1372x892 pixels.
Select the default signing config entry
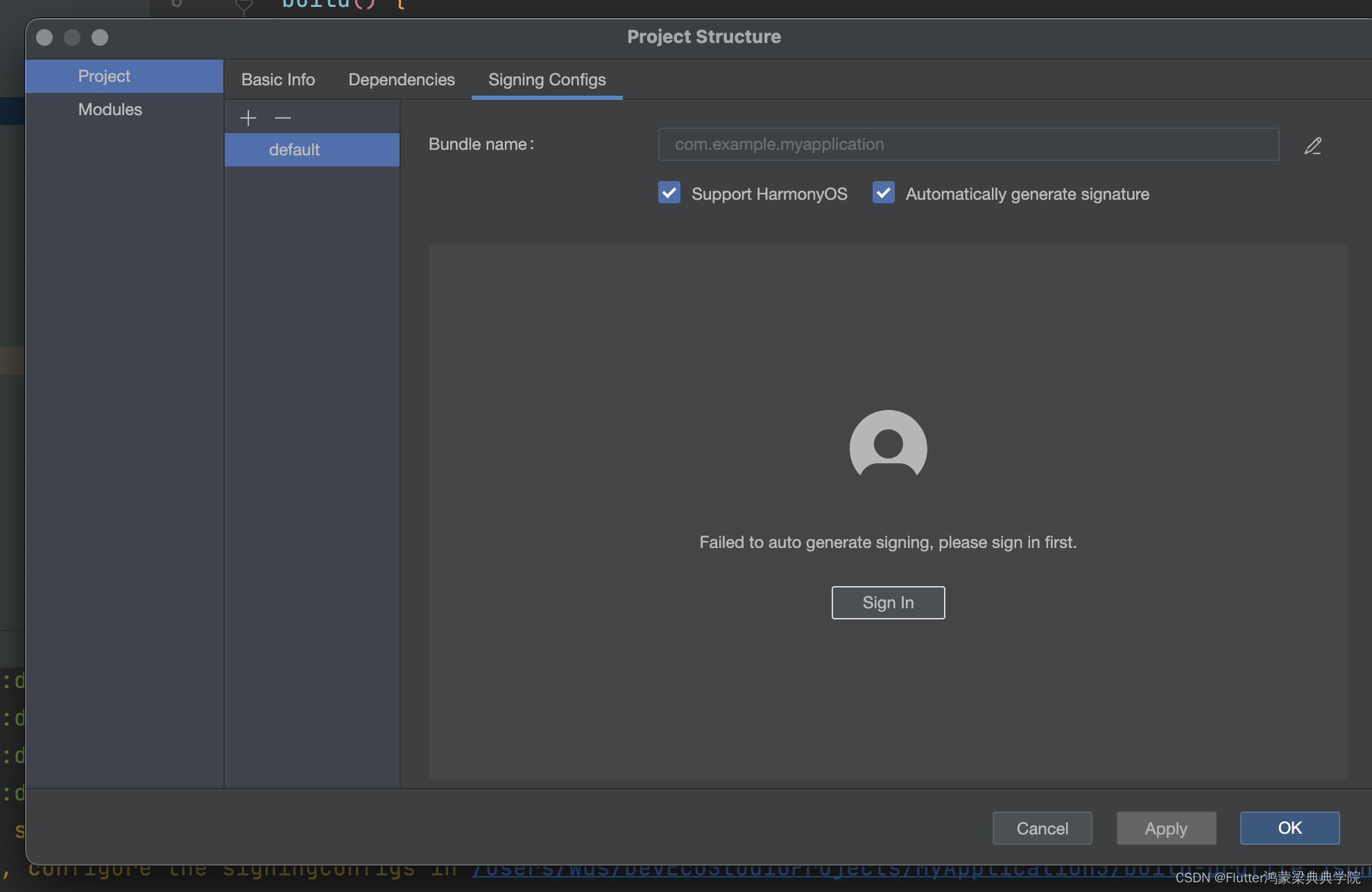tap(312, 150)
